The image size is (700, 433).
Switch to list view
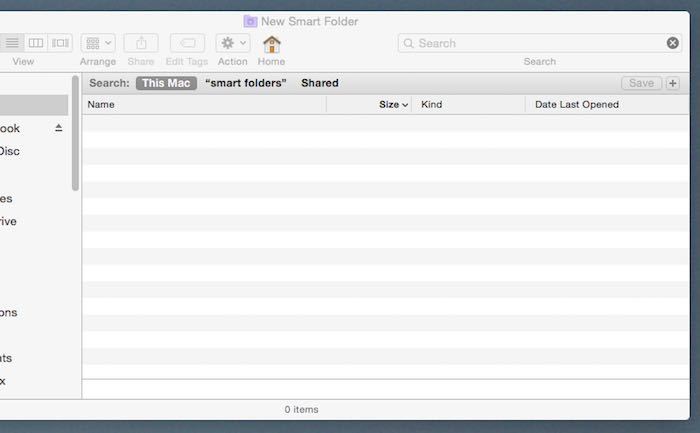(12, 43)
